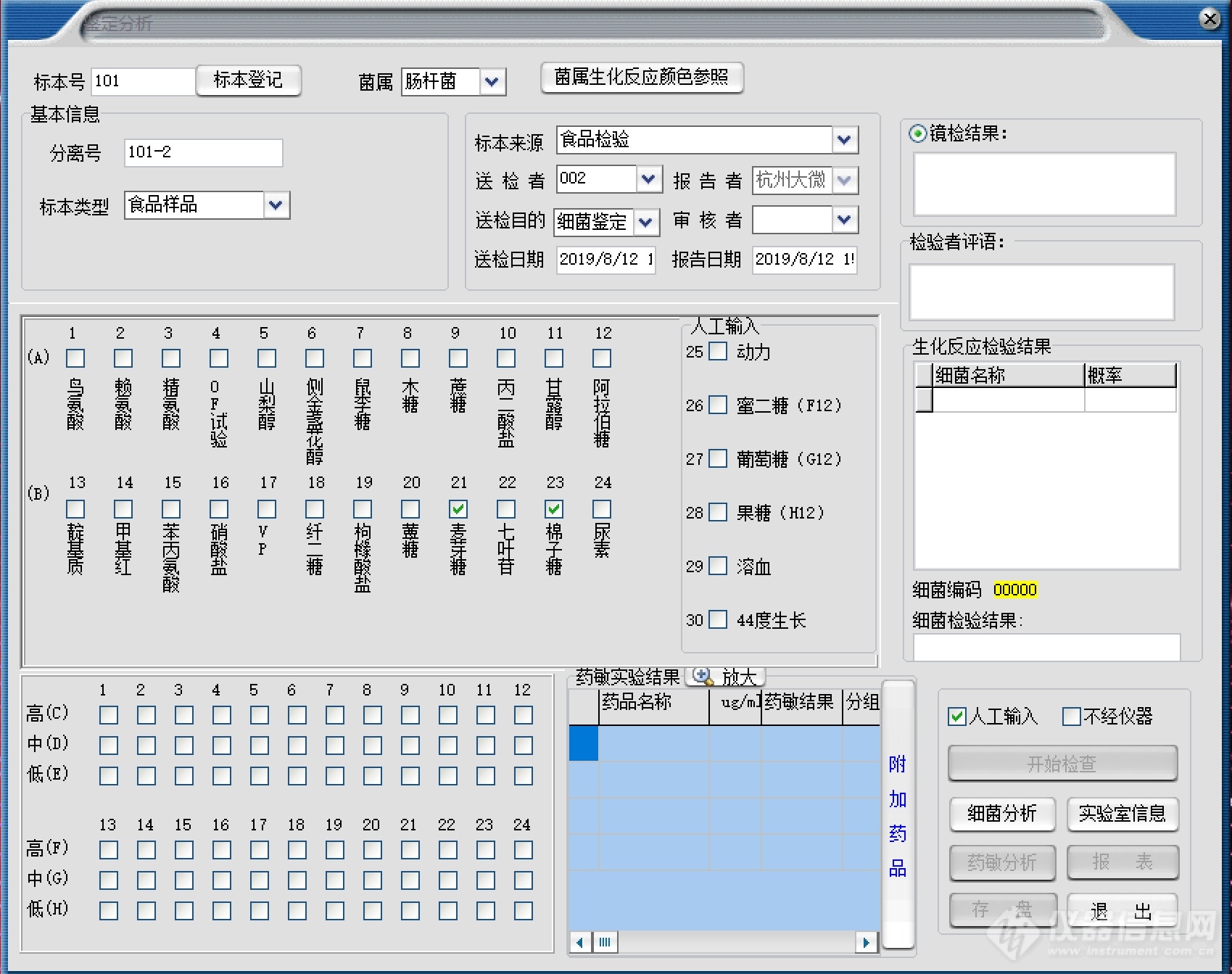The height and width of the screenshot is (974, 1232).
Task: Click the 附加药品 vertical button
Action: click(898, 814)
